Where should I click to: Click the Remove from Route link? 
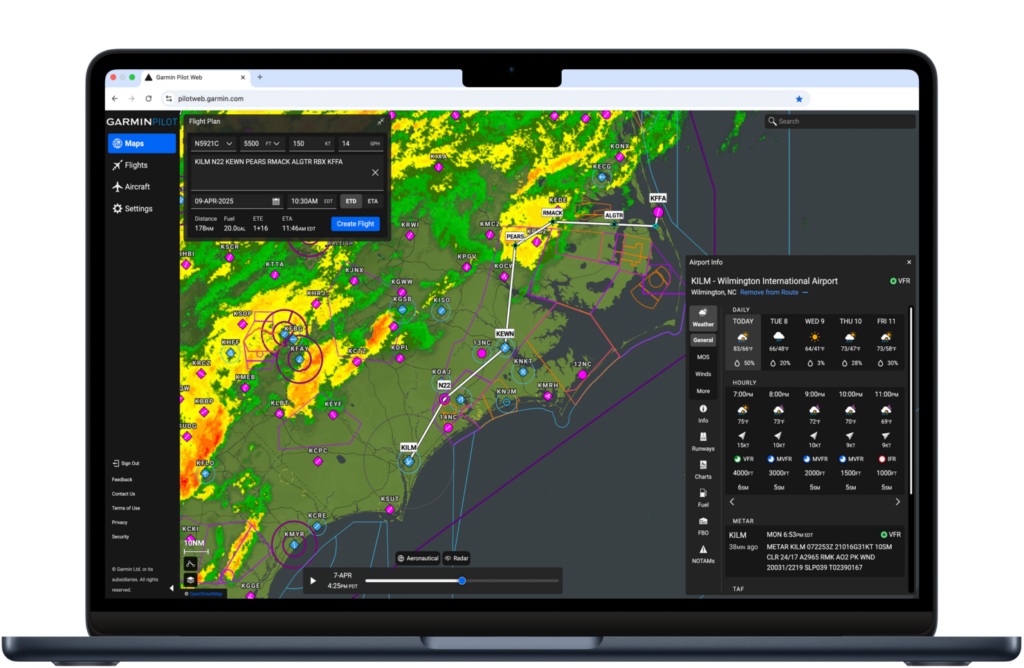(x=769, y=293)
